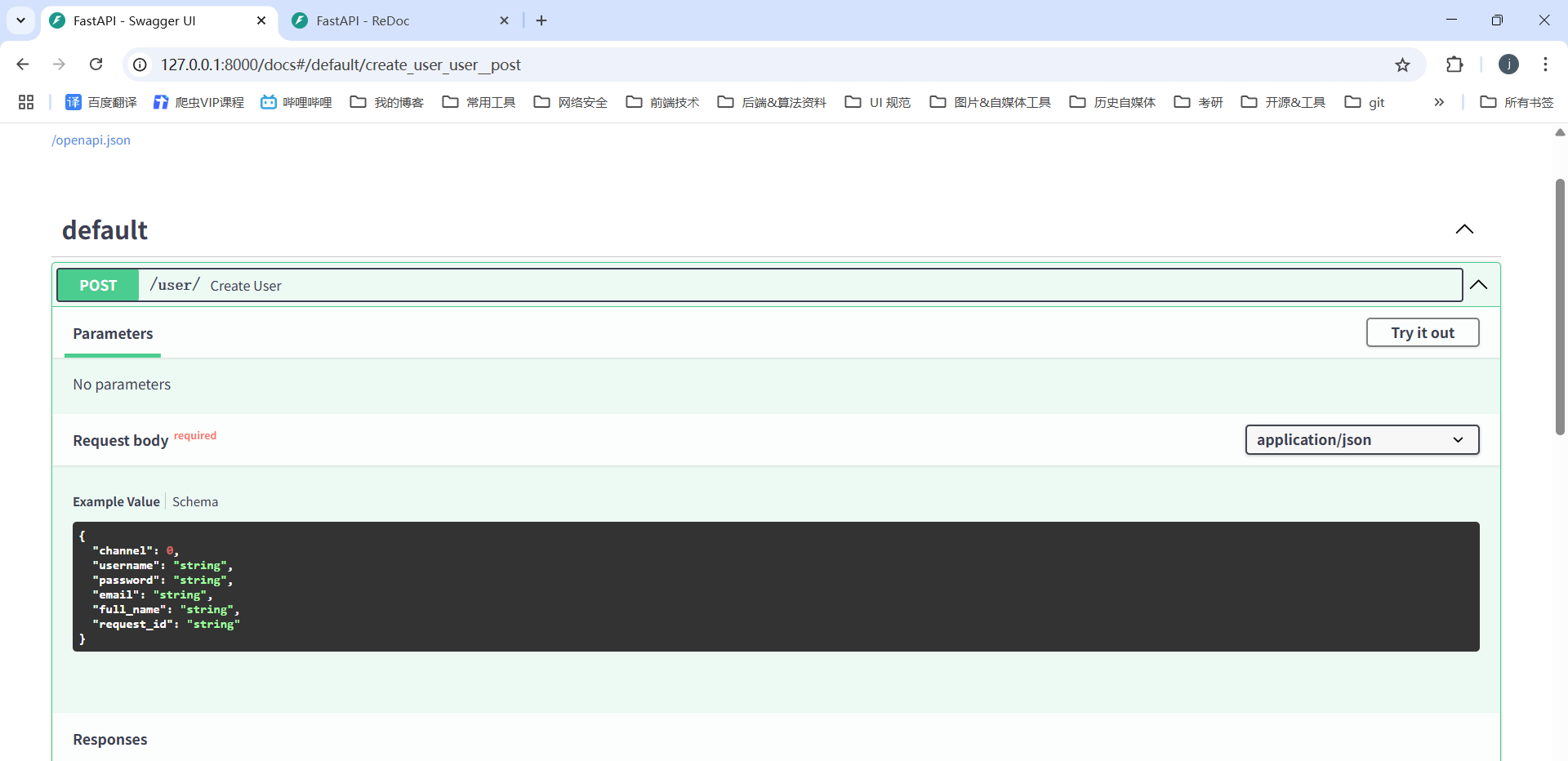The image size is (1568, 761).
Task: Open a new browser tab
Action: click(541, 20)
